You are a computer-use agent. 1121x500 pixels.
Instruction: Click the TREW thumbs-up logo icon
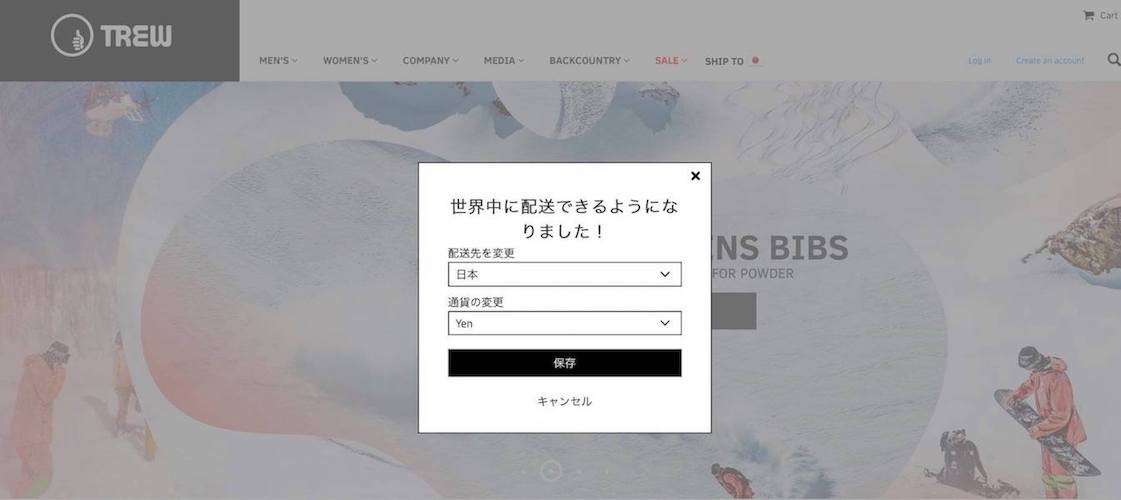(72, 36)
